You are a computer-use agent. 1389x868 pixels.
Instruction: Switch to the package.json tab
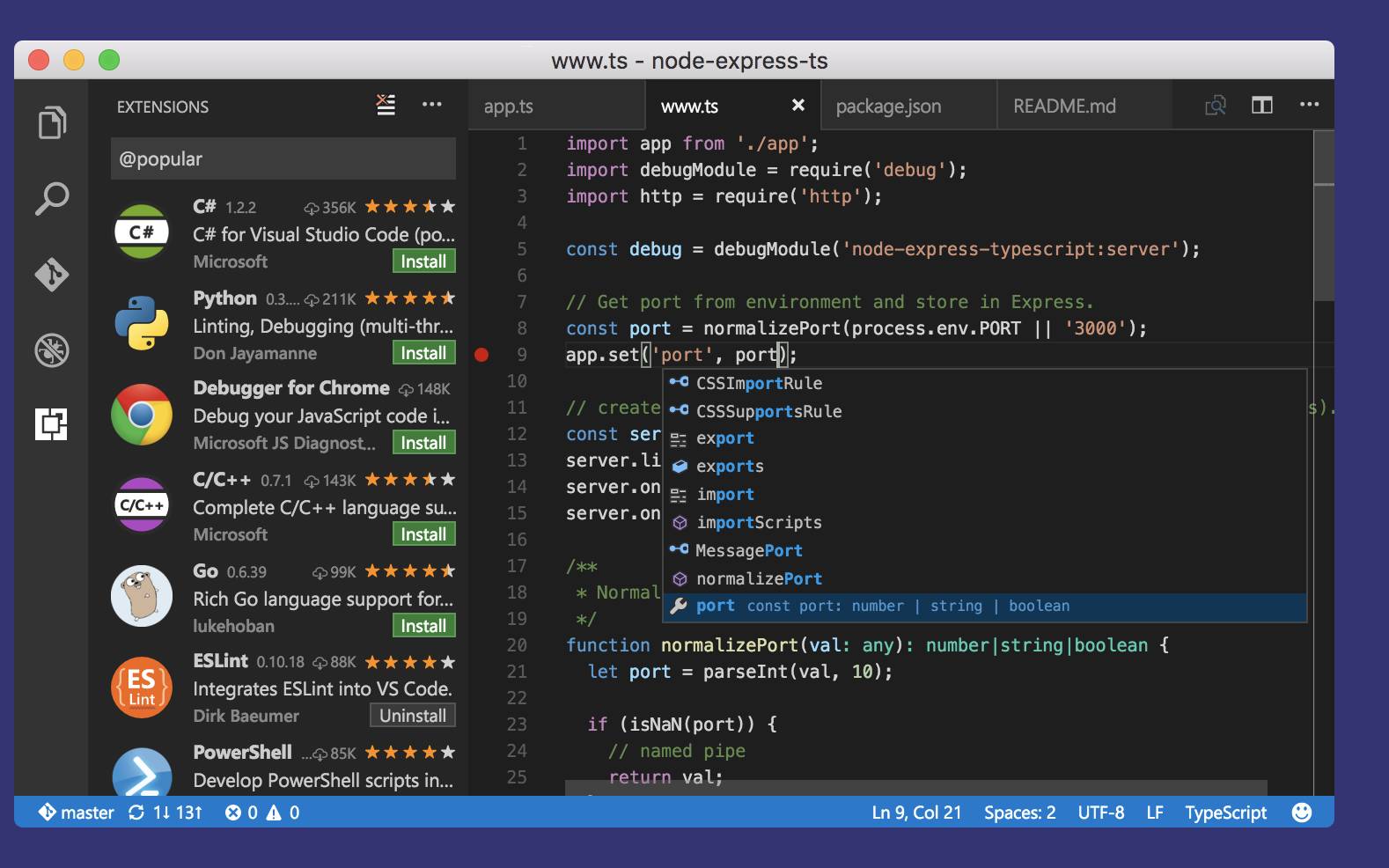(888, 107)
